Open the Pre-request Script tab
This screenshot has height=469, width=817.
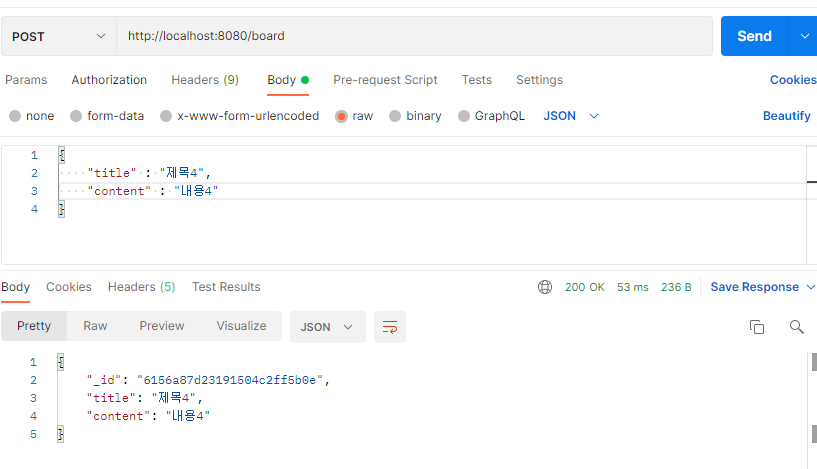tap(386, 80)
